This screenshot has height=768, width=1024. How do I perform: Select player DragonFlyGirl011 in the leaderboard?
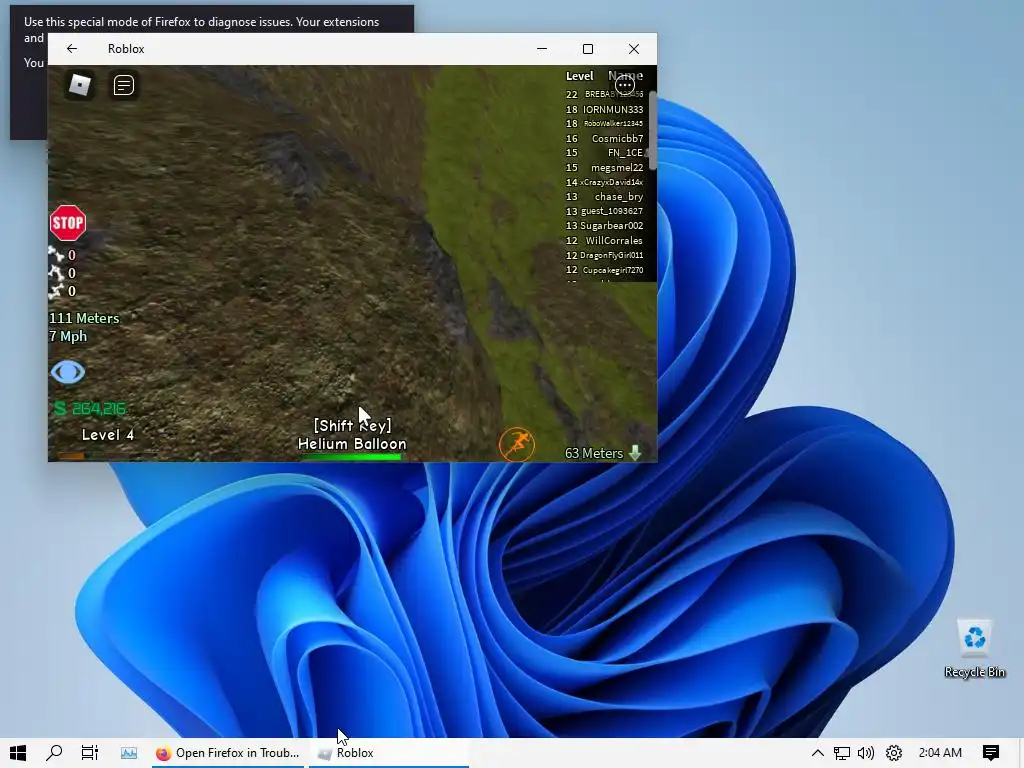604,255
